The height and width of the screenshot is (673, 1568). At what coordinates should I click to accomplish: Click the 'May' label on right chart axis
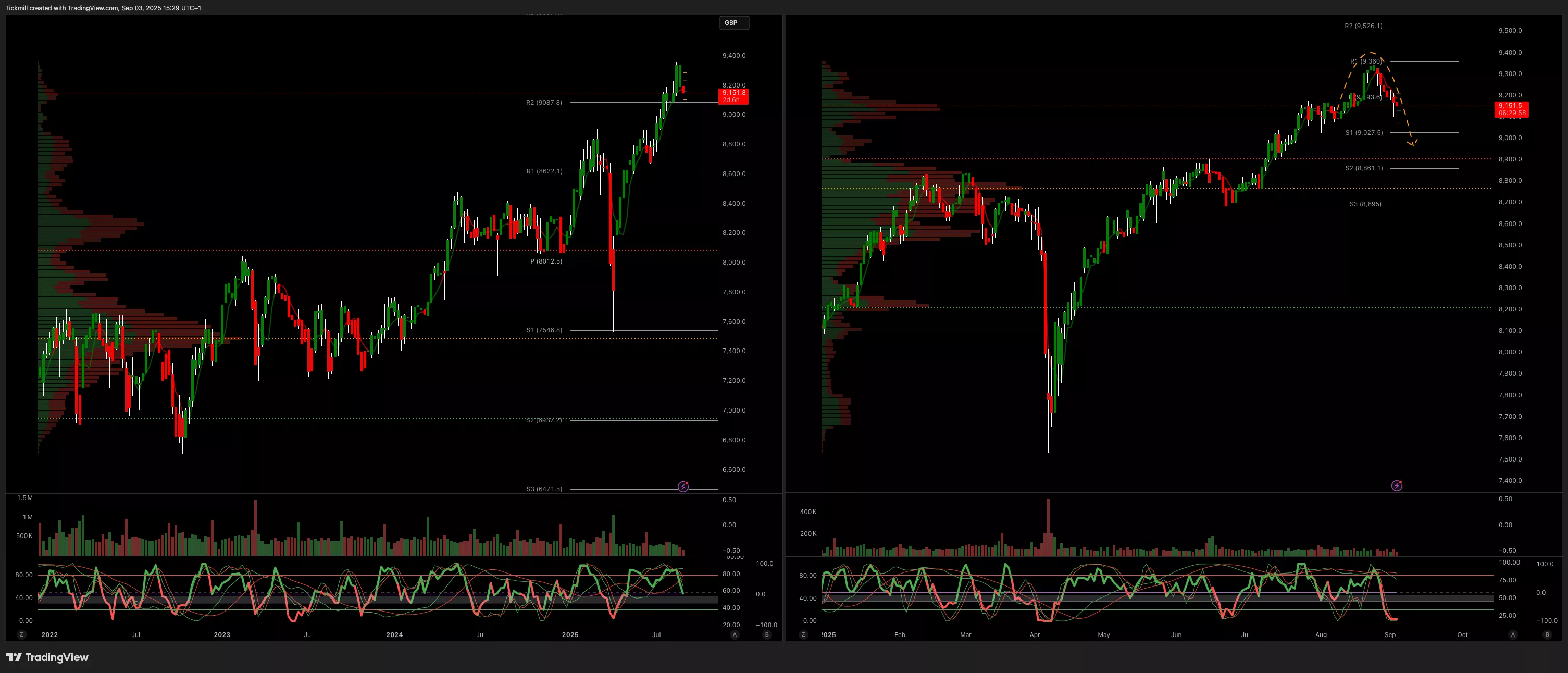point(1103,634)
